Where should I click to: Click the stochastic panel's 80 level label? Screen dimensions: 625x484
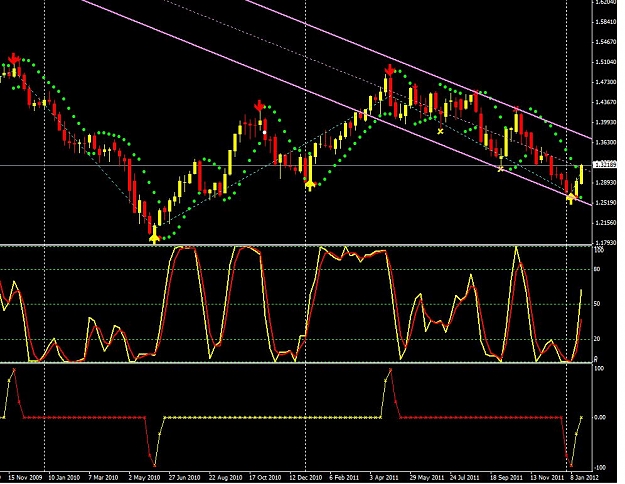tap(597, 270)
